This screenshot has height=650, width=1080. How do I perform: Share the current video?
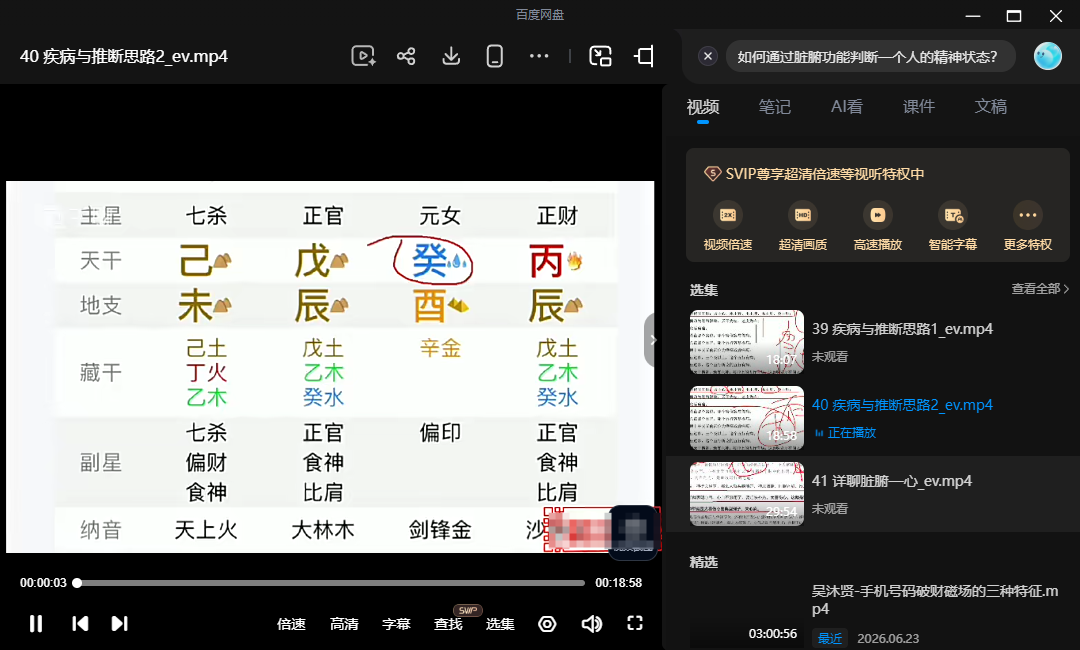coord(406,56)
